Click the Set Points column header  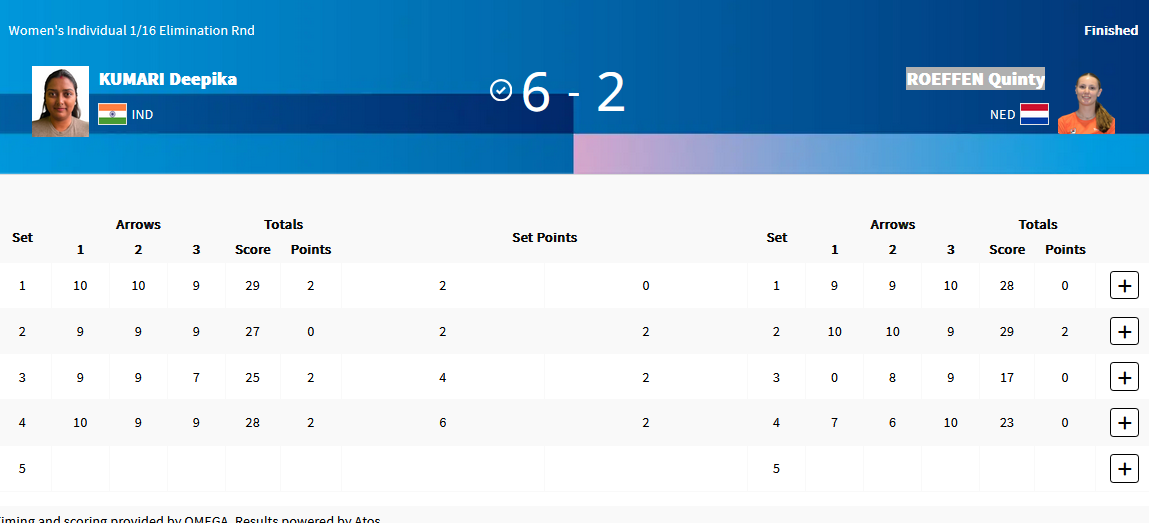tap(544, 237)
